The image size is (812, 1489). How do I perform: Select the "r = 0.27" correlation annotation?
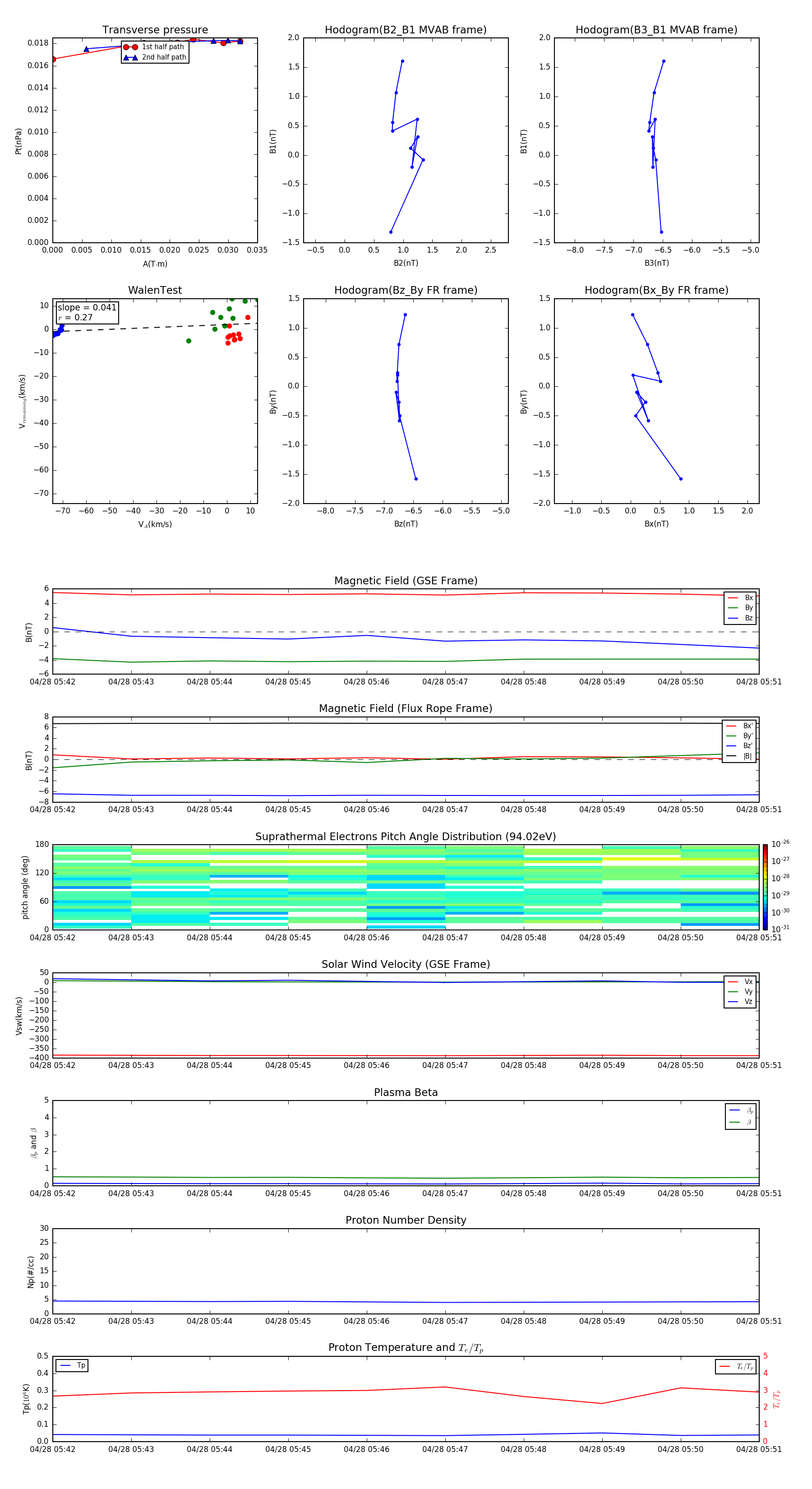coord(76,318)
